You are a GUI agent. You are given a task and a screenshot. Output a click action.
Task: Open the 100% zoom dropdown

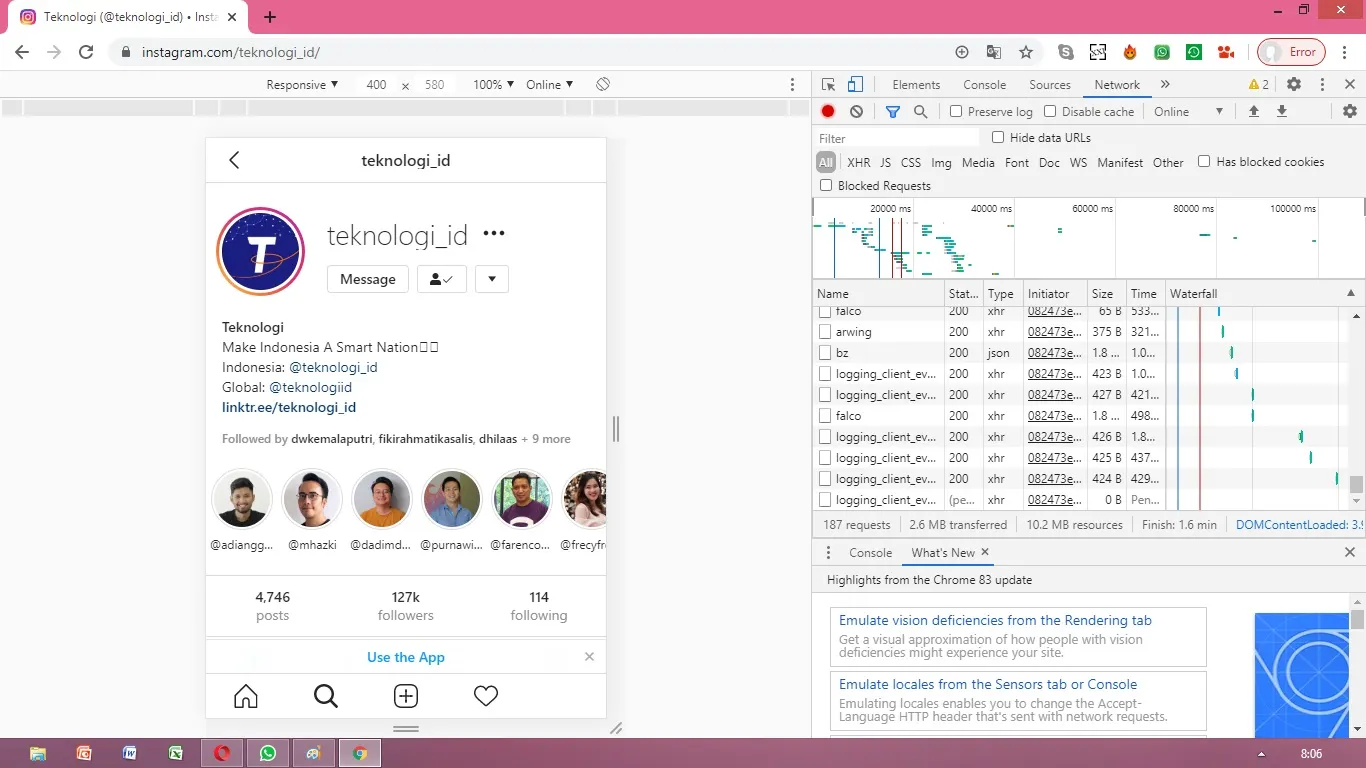[493, 85]
